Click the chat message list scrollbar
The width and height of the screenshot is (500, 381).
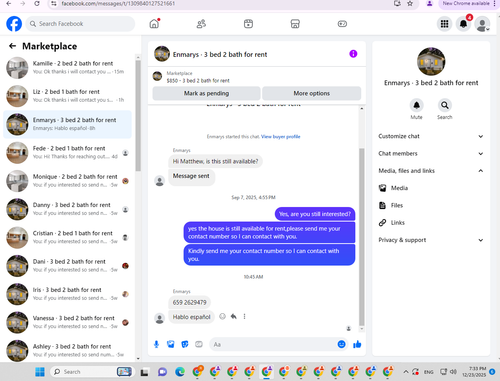pyautogui.click(x=362, y=237)
